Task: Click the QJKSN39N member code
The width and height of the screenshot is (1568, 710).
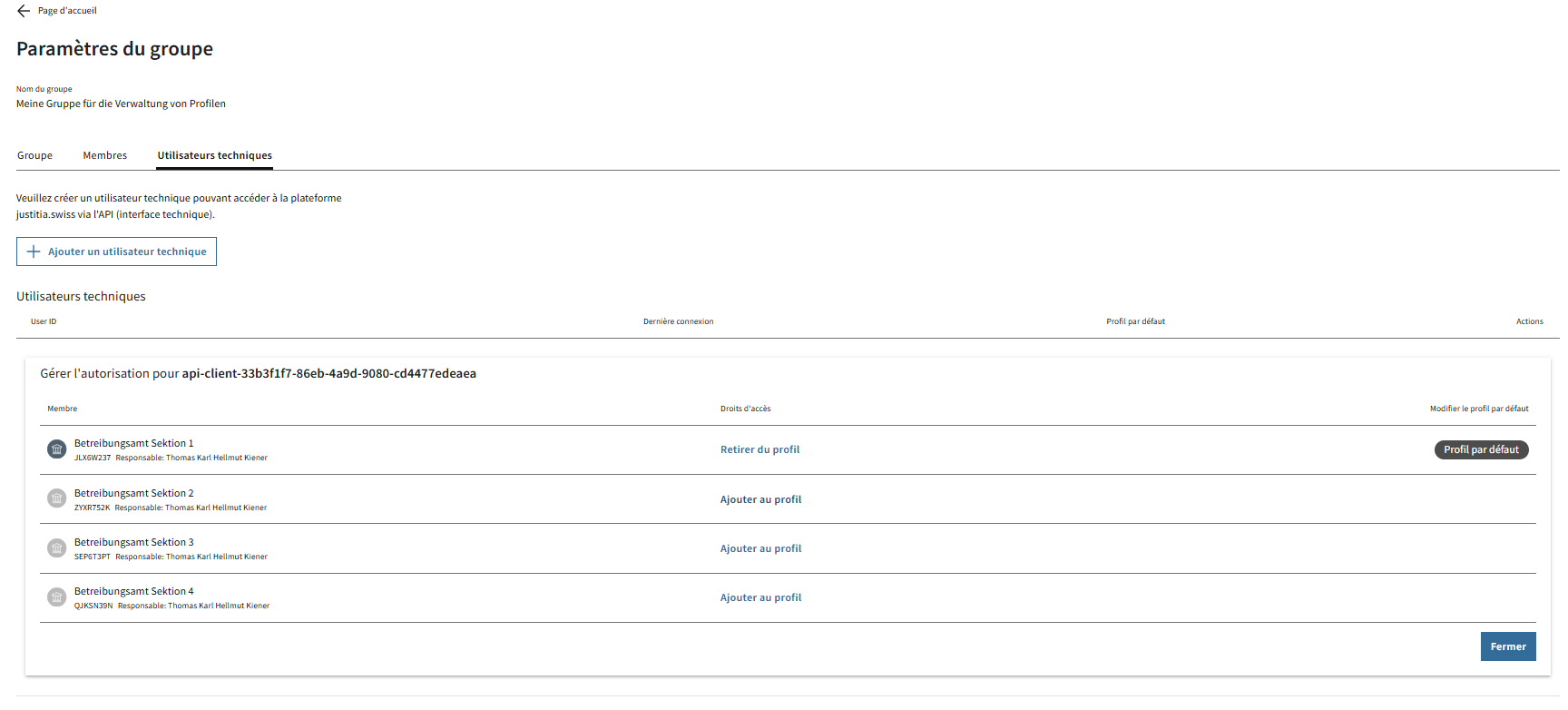Action: point(93,606)
